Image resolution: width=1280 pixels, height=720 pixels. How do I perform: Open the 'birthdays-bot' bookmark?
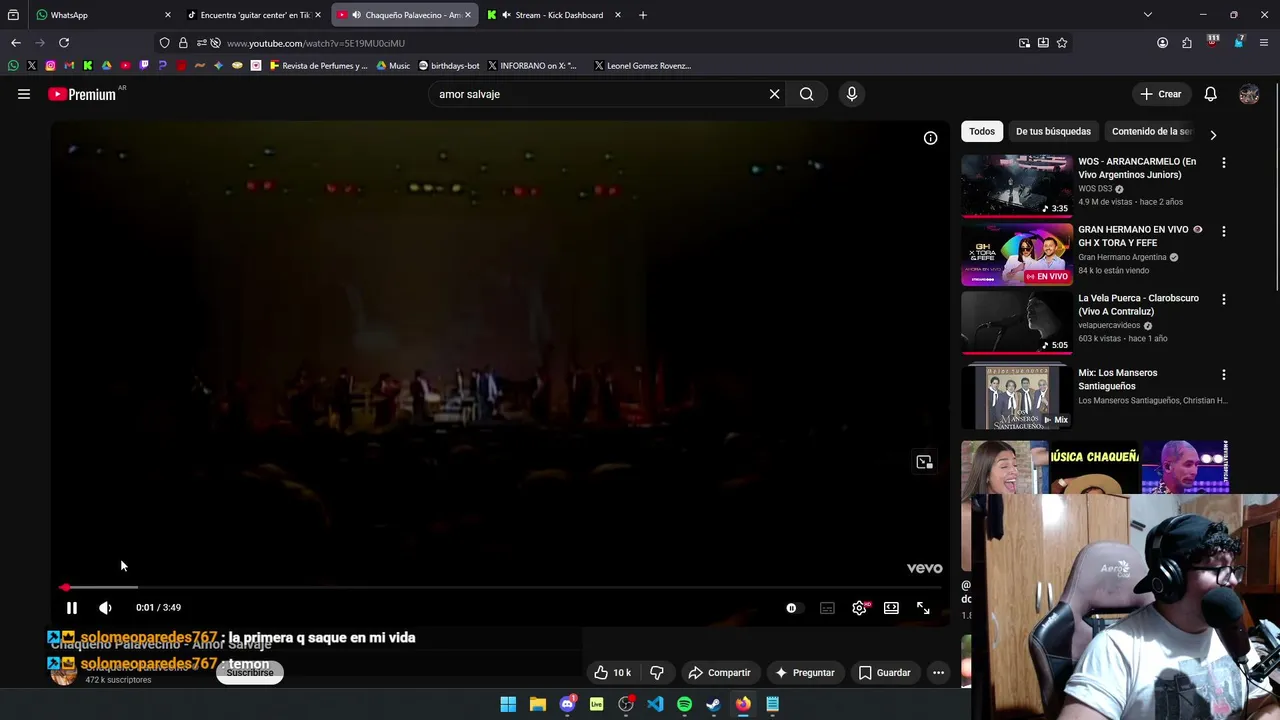[x=449, y=66]
